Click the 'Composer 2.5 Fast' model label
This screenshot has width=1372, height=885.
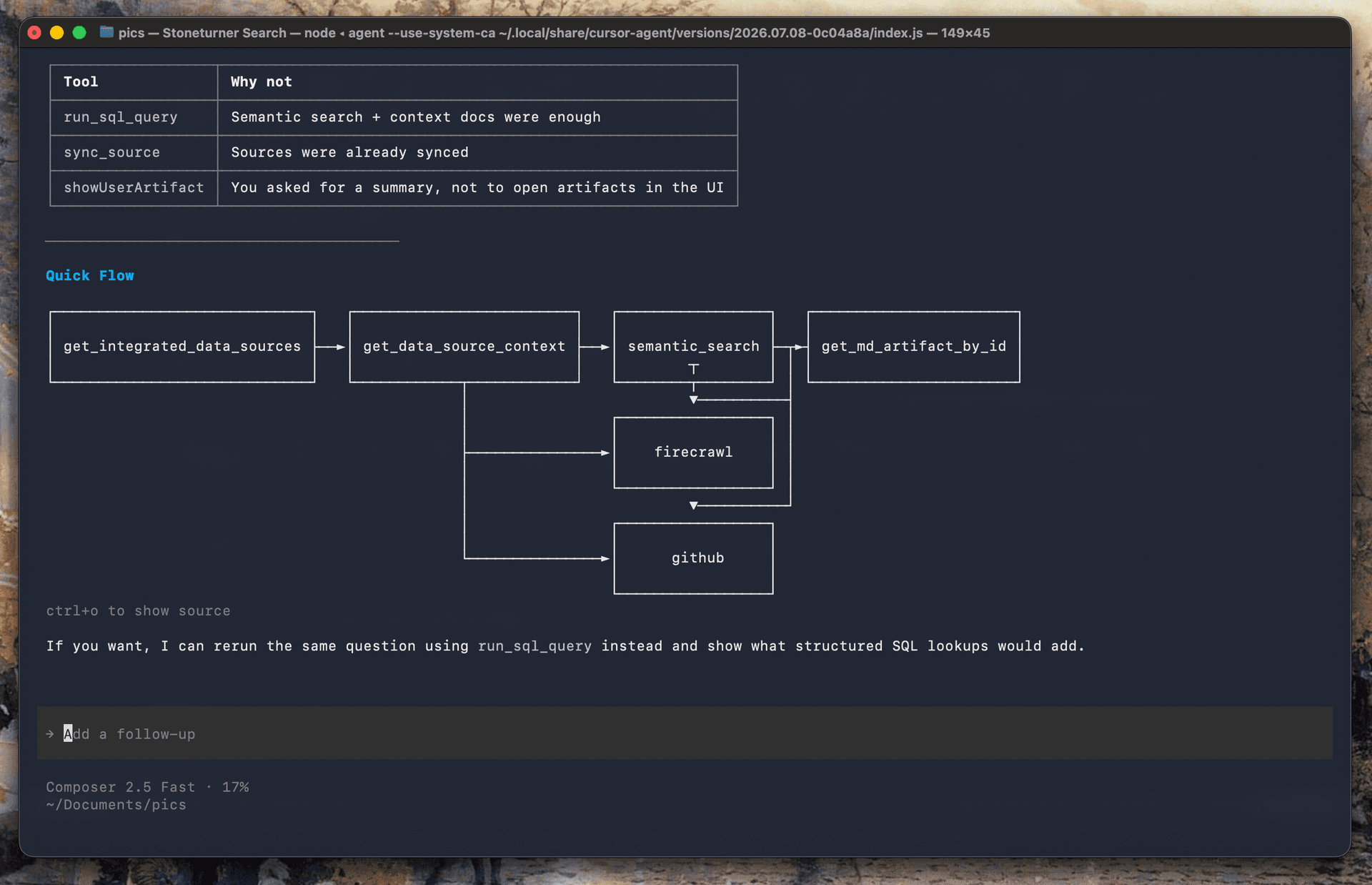pos(121,787)
